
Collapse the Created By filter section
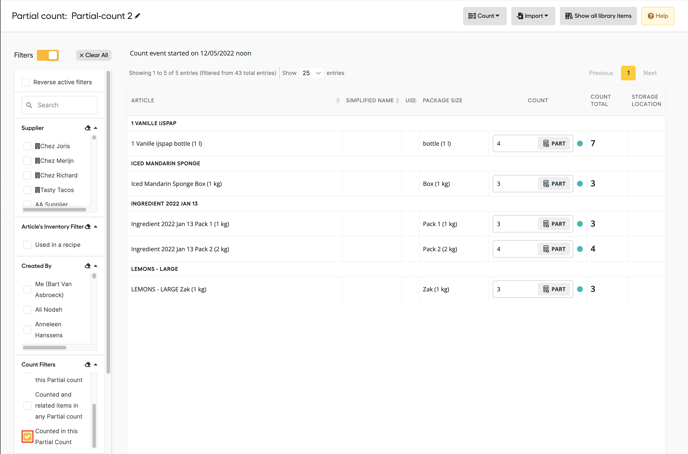[x=96, y=266]
